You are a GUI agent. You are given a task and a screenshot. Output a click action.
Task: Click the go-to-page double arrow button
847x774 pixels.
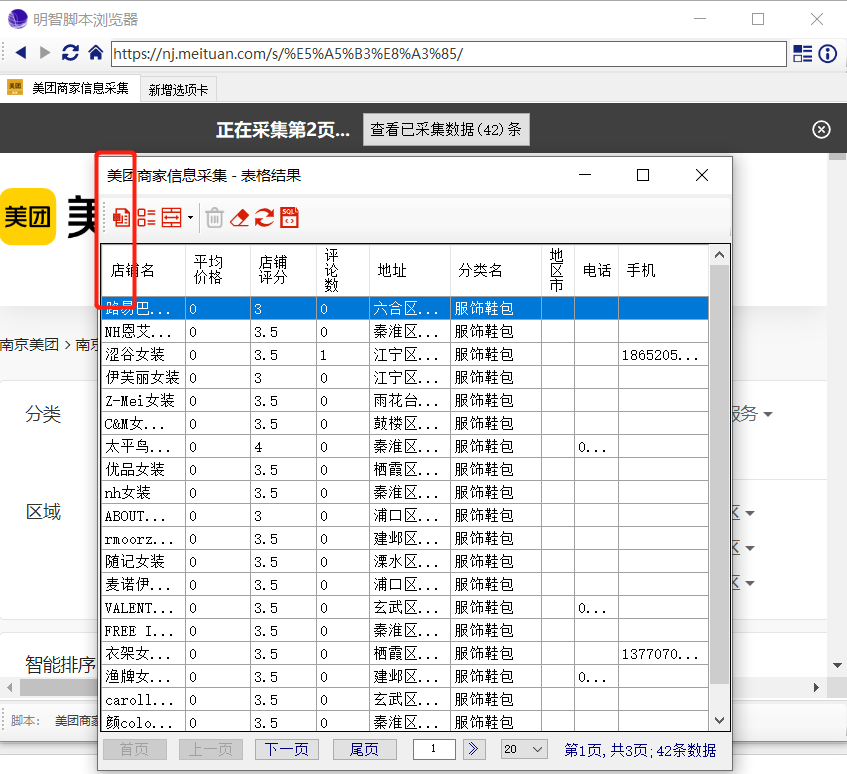click(473, 749)
